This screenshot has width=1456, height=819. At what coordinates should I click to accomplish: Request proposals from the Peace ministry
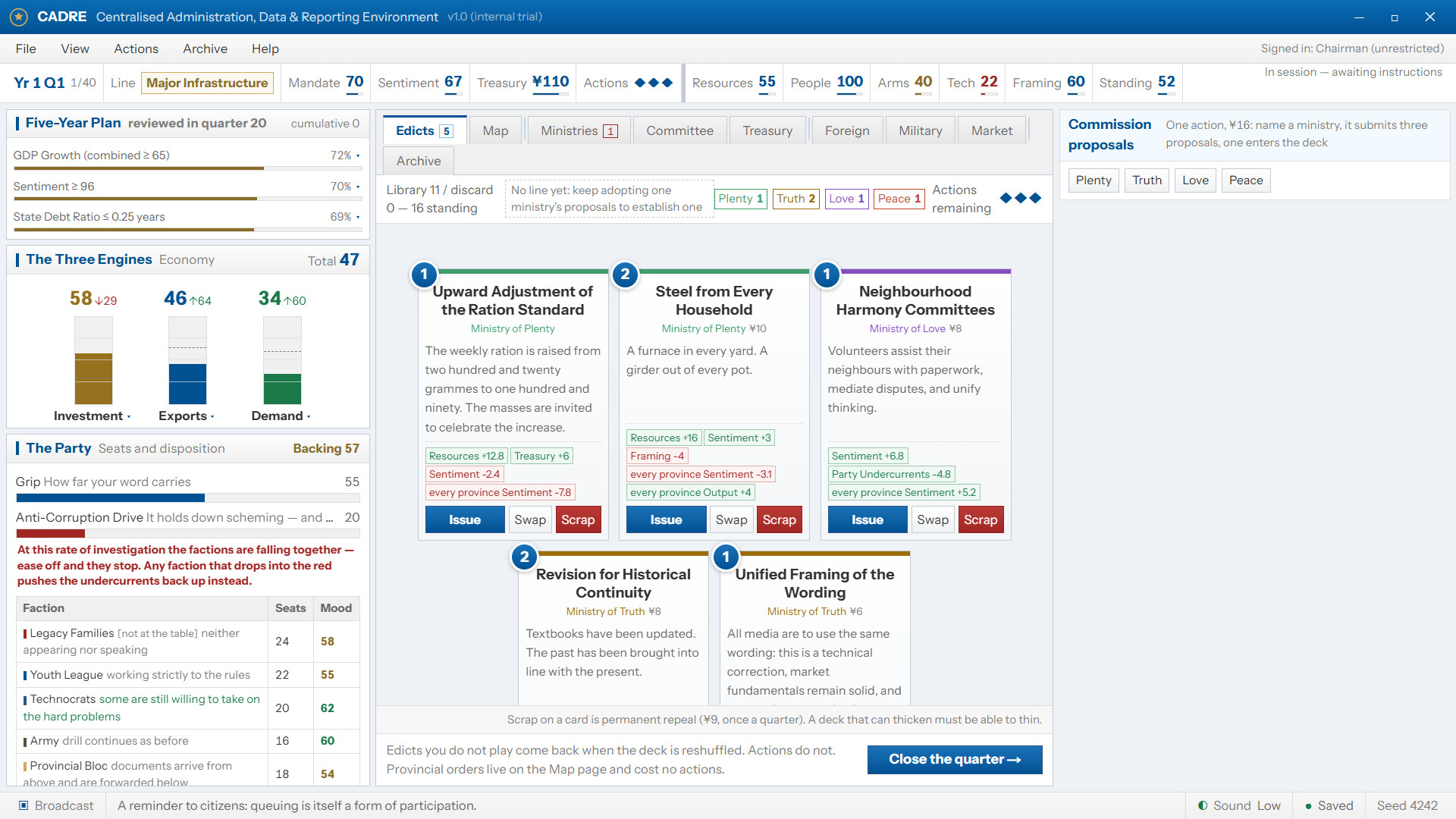point(1245,180)
